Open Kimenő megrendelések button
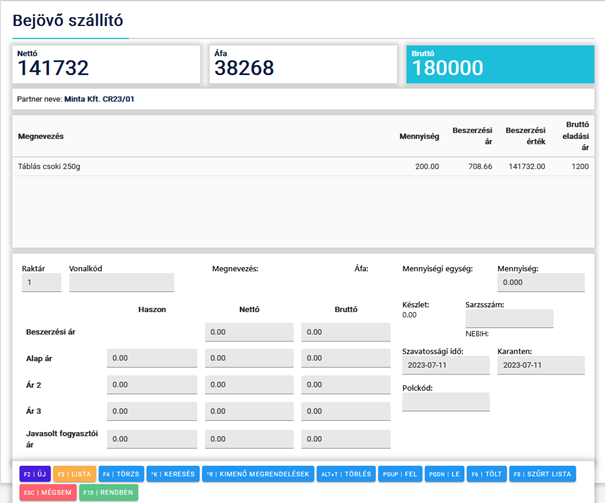The width and height of the screenshot is (605, 503). coord(256,474)
